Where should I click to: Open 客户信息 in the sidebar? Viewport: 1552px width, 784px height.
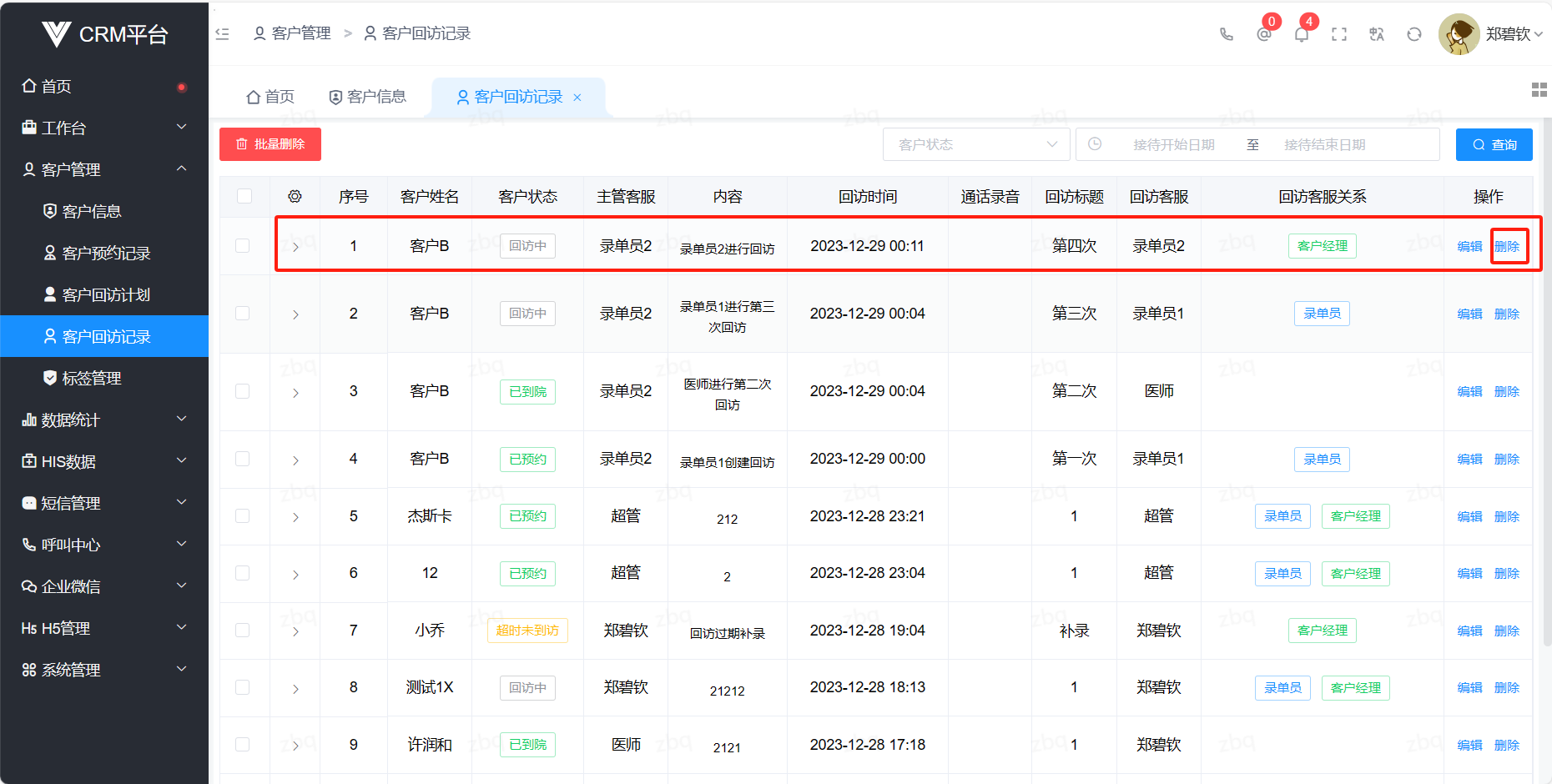pos(104,211)
